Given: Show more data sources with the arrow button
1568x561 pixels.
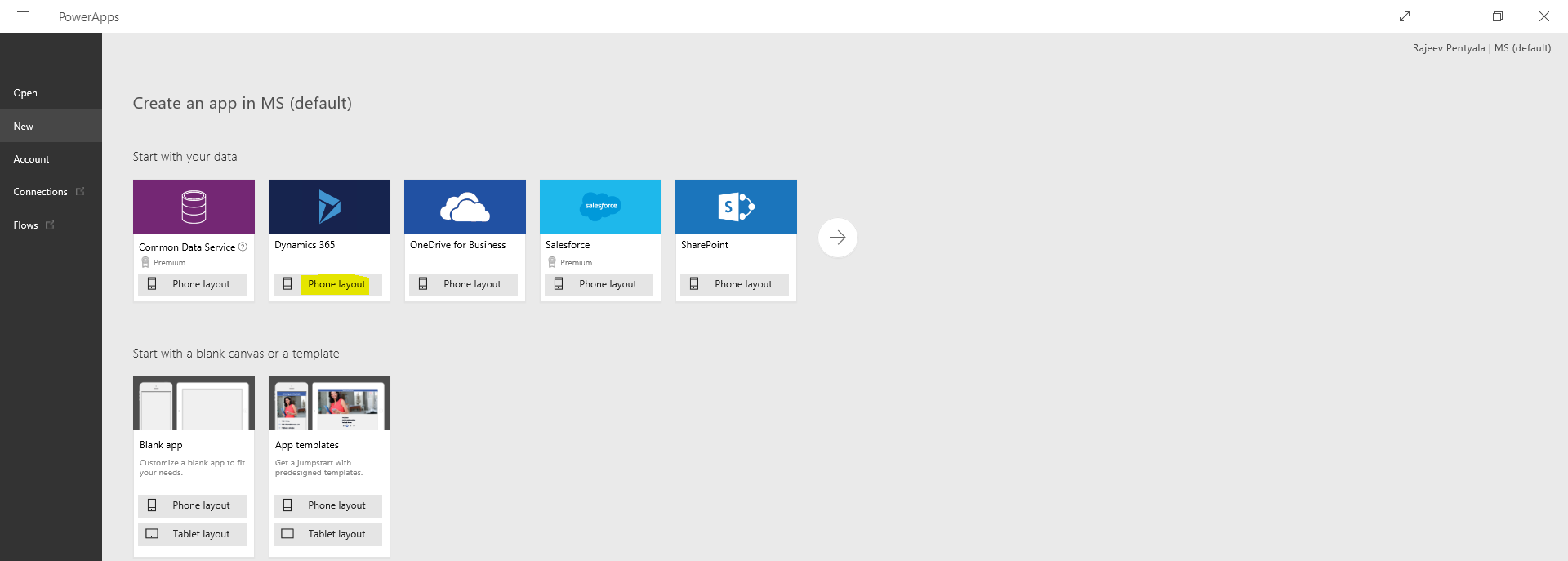Looking at the screenshot, I should pos(837,238).
